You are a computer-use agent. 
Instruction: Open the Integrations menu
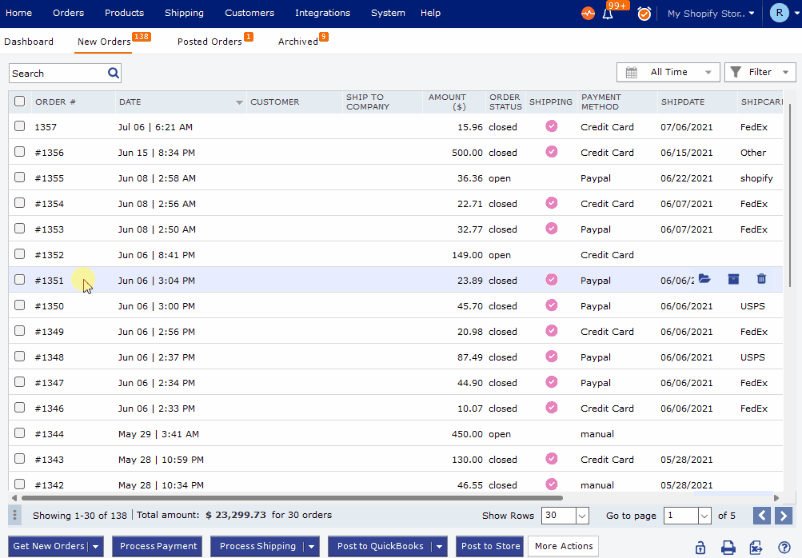pos(322,13)
